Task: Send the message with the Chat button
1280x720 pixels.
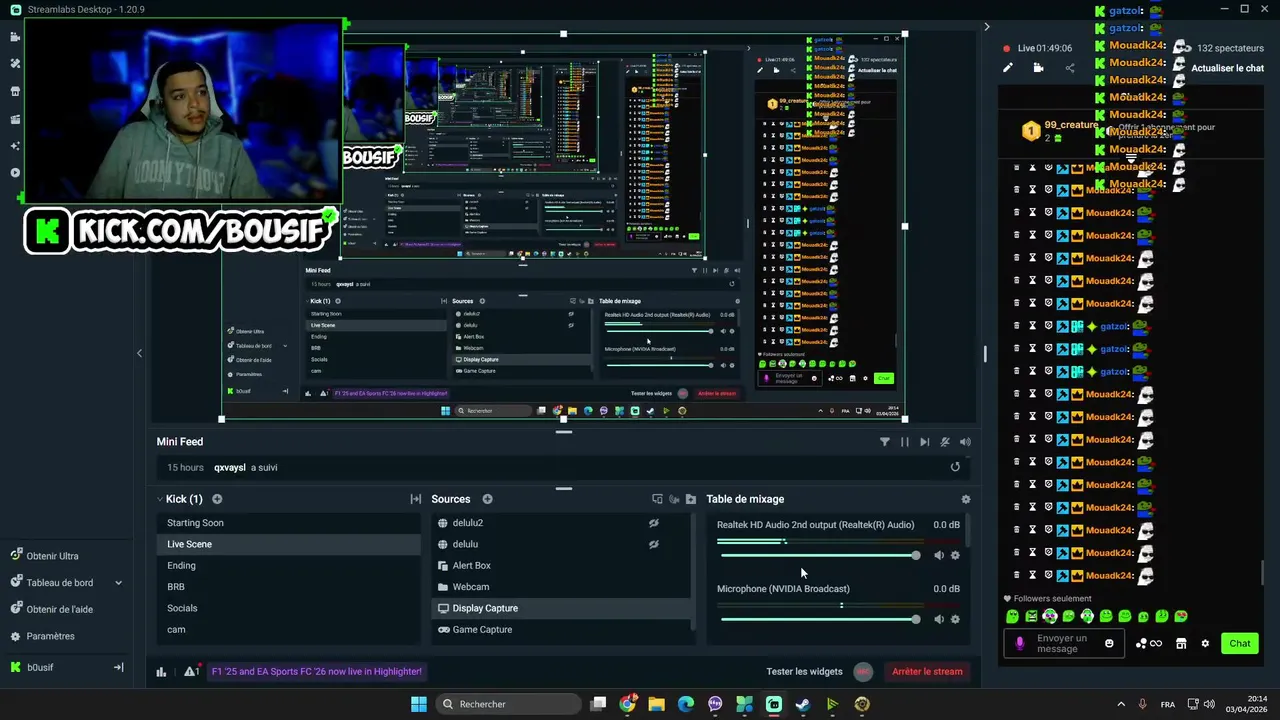Action: point(1240,644)
